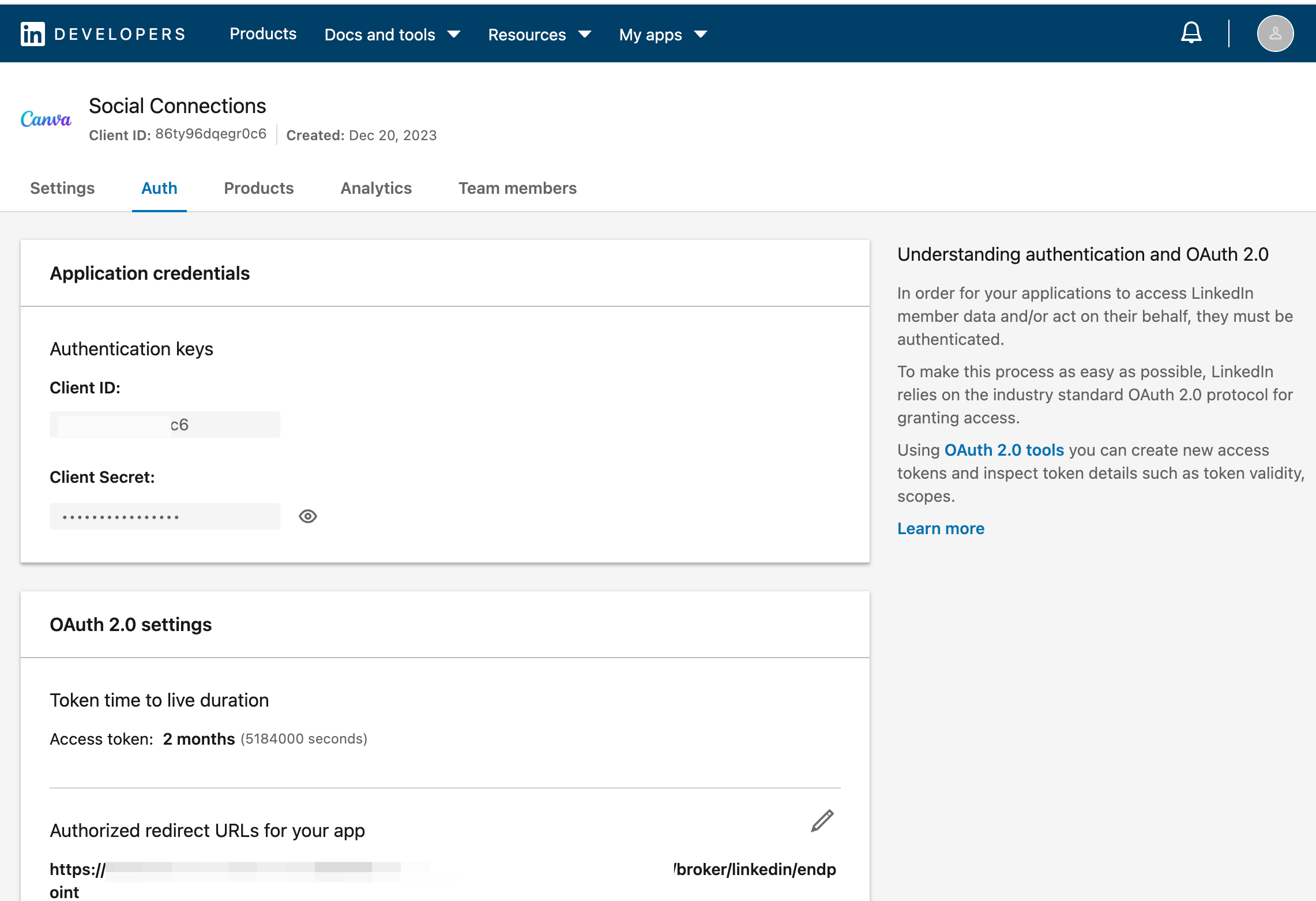Click the DEVELOPERS header text

pyautogui.click(x=120, y=34)
